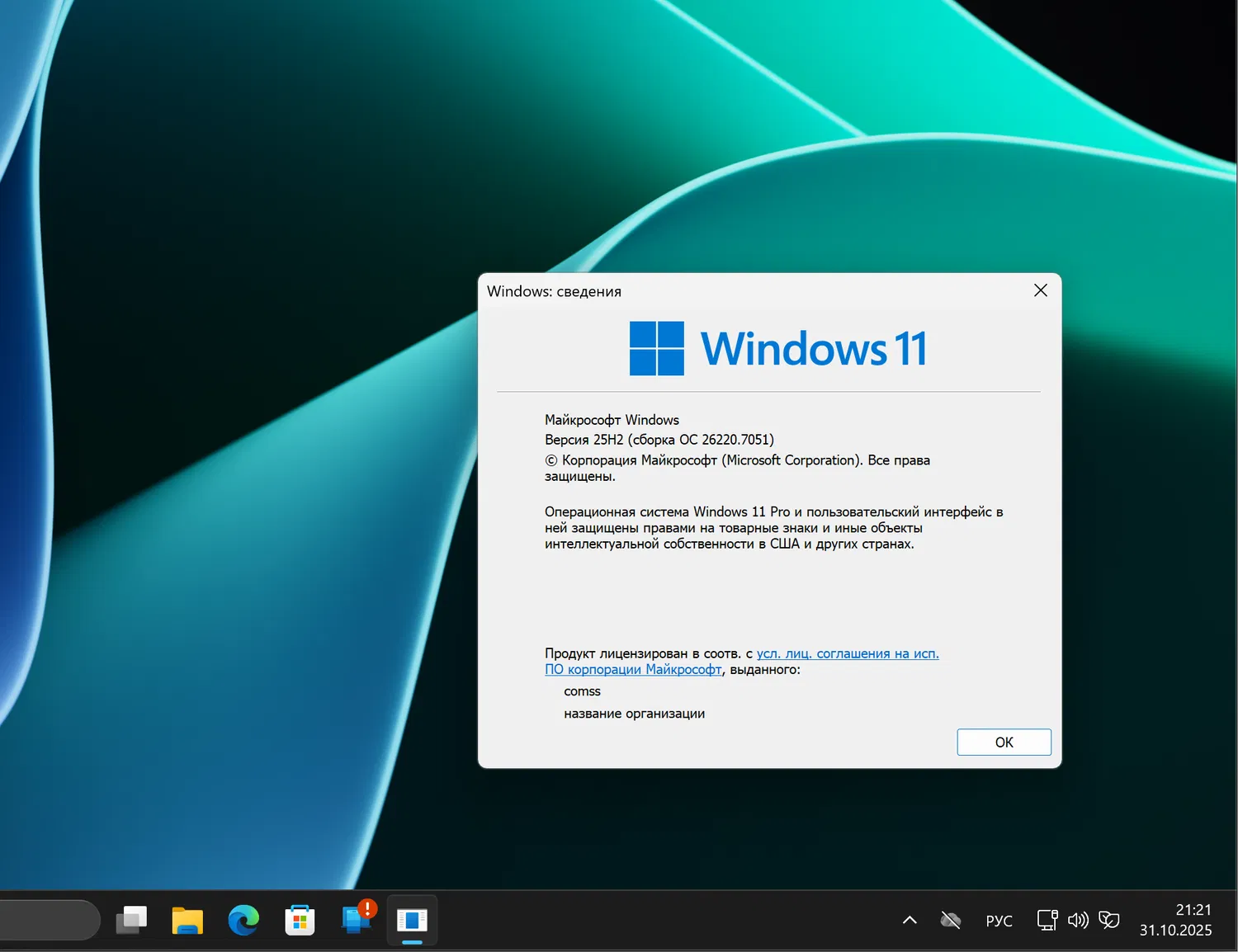Switch input language via РУС indicator

999,919
